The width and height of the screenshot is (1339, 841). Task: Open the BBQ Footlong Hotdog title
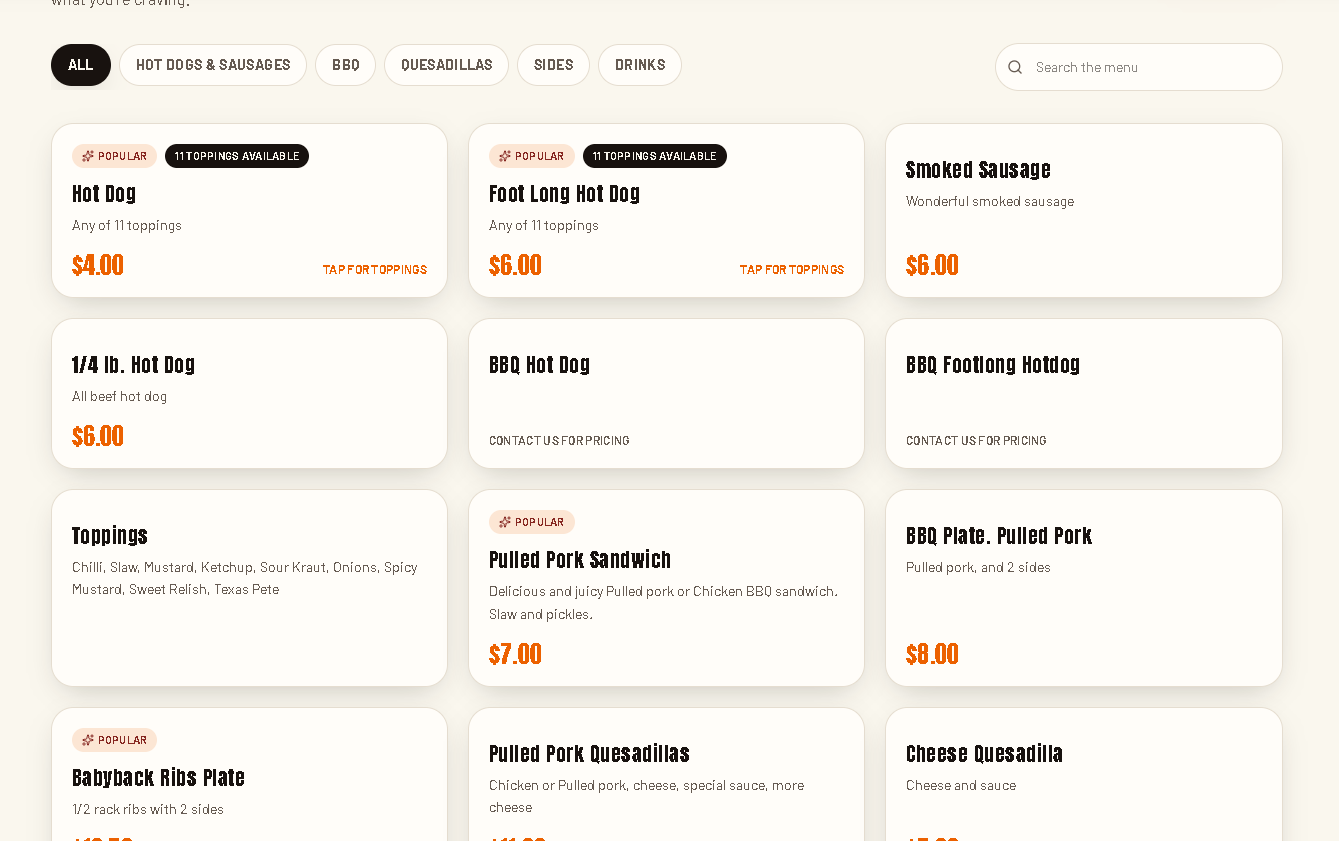993,365
